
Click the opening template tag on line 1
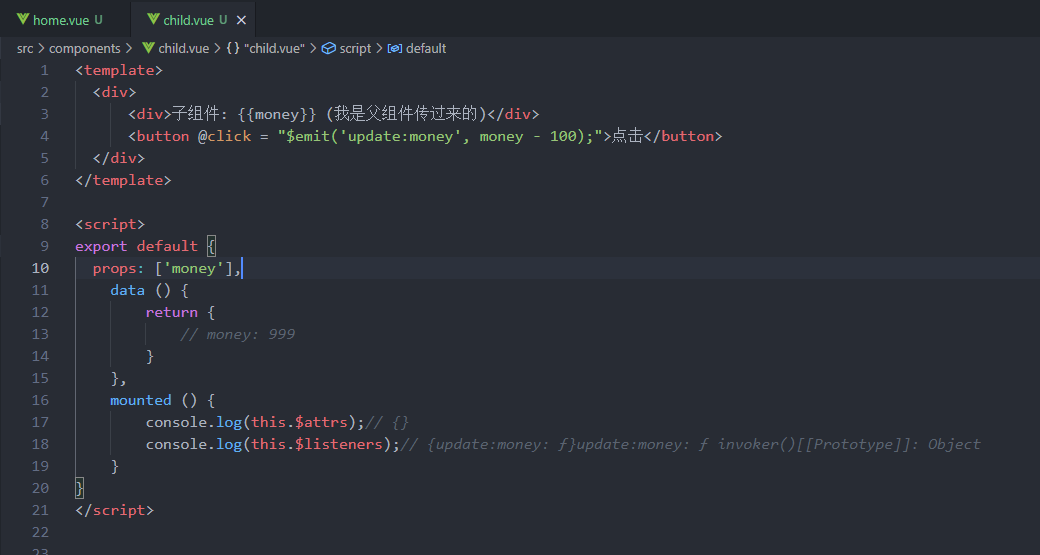pyautogui.click(x=119, y=70)
